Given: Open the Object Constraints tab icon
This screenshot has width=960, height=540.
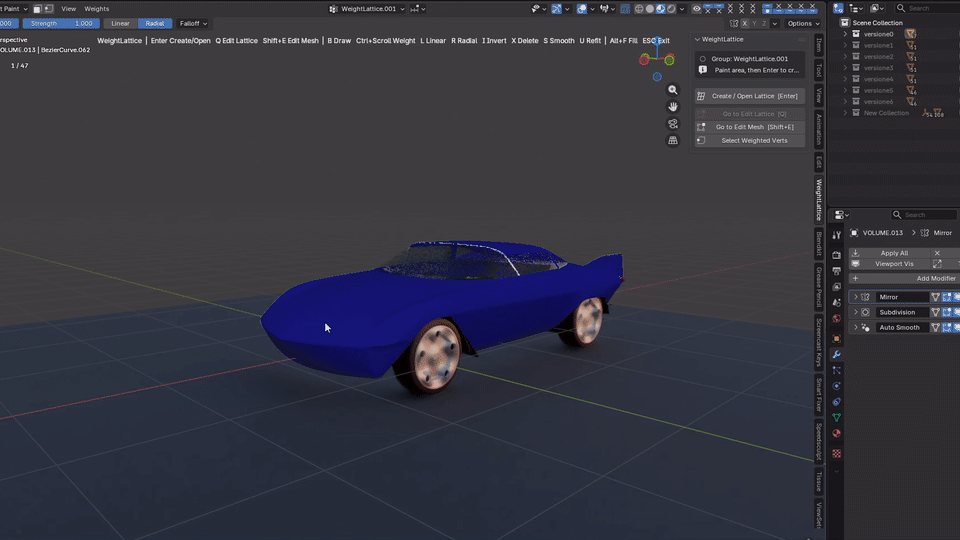Looking at the screenshot, I should coord(836,402).
